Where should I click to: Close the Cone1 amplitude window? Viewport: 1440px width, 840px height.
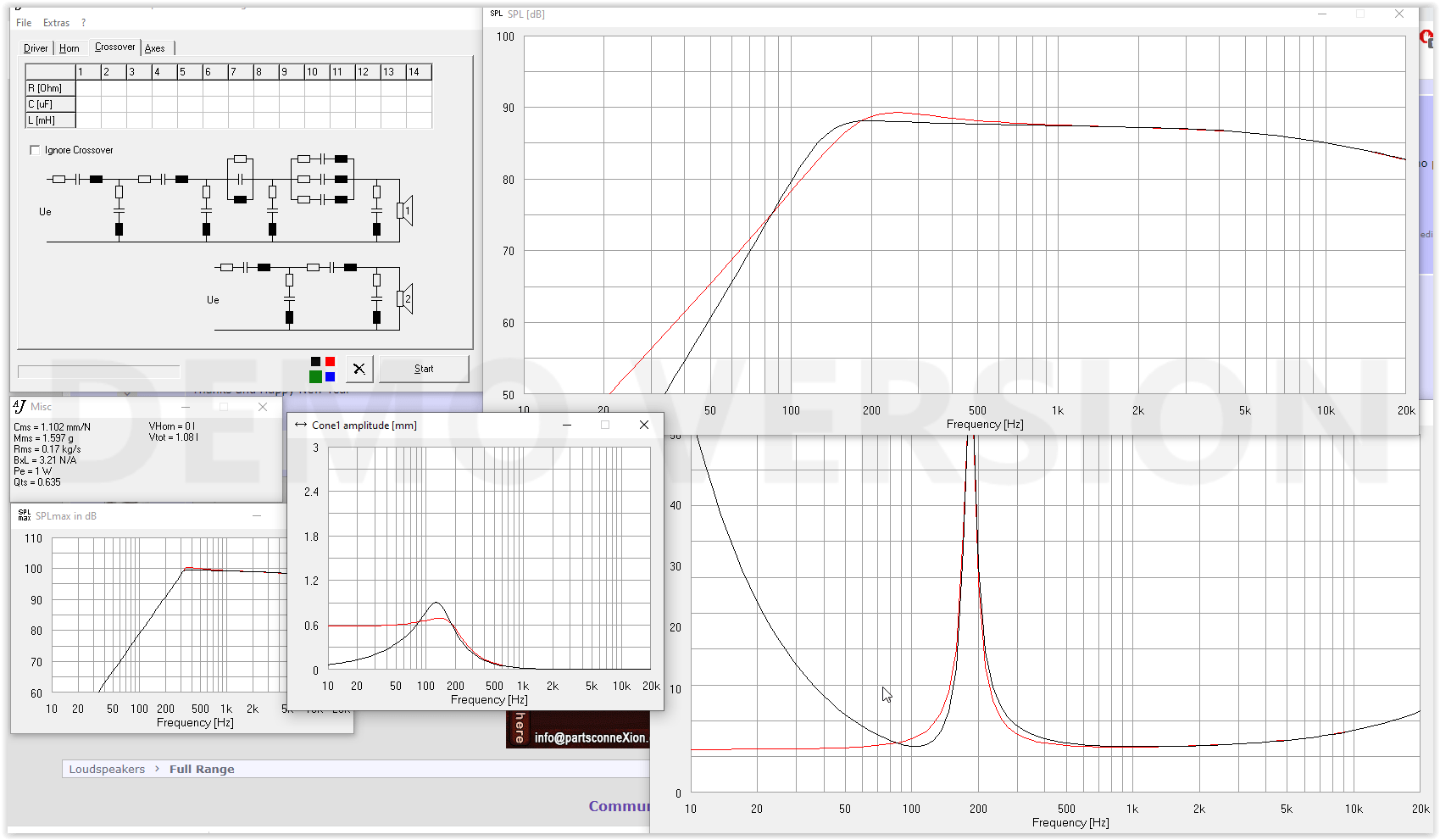click(x=644, y=425)
